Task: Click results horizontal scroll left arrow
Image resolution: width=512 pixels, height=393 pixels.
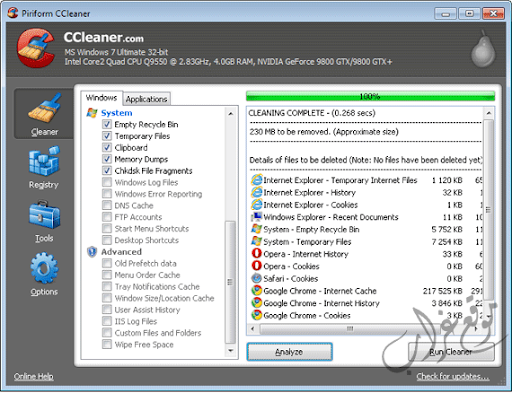Action: (x=253, y=329)
